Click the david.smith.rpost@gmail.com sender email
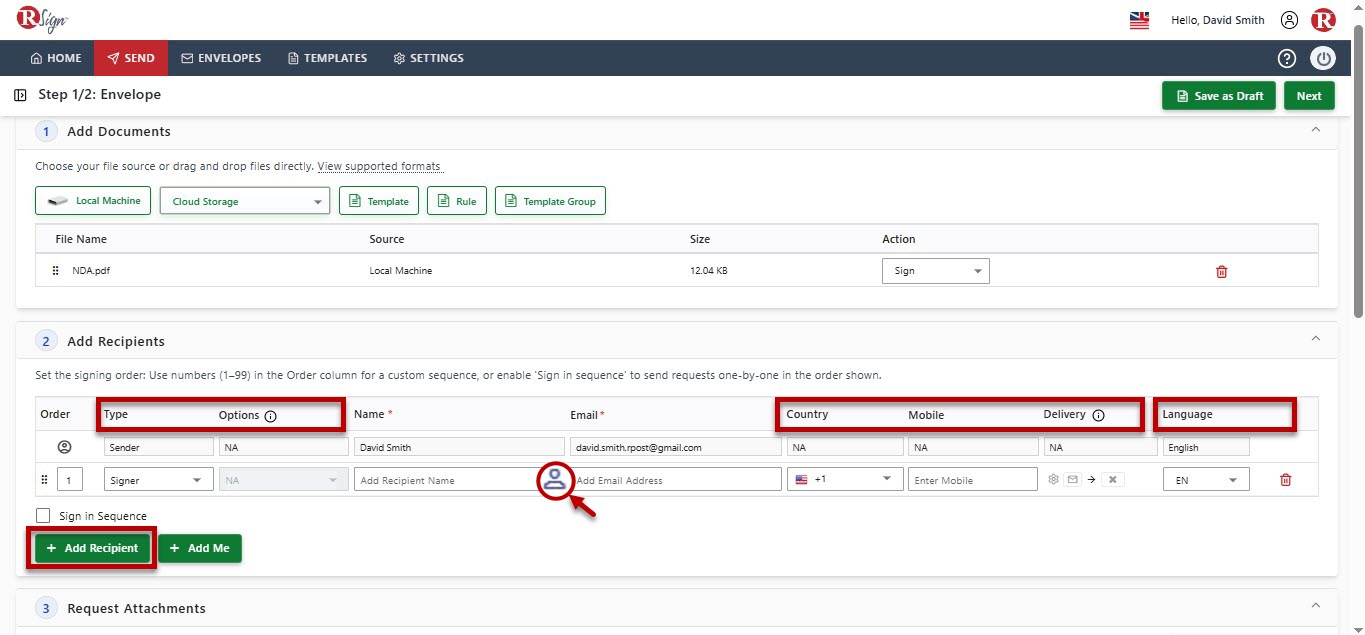 coord(675,447)
